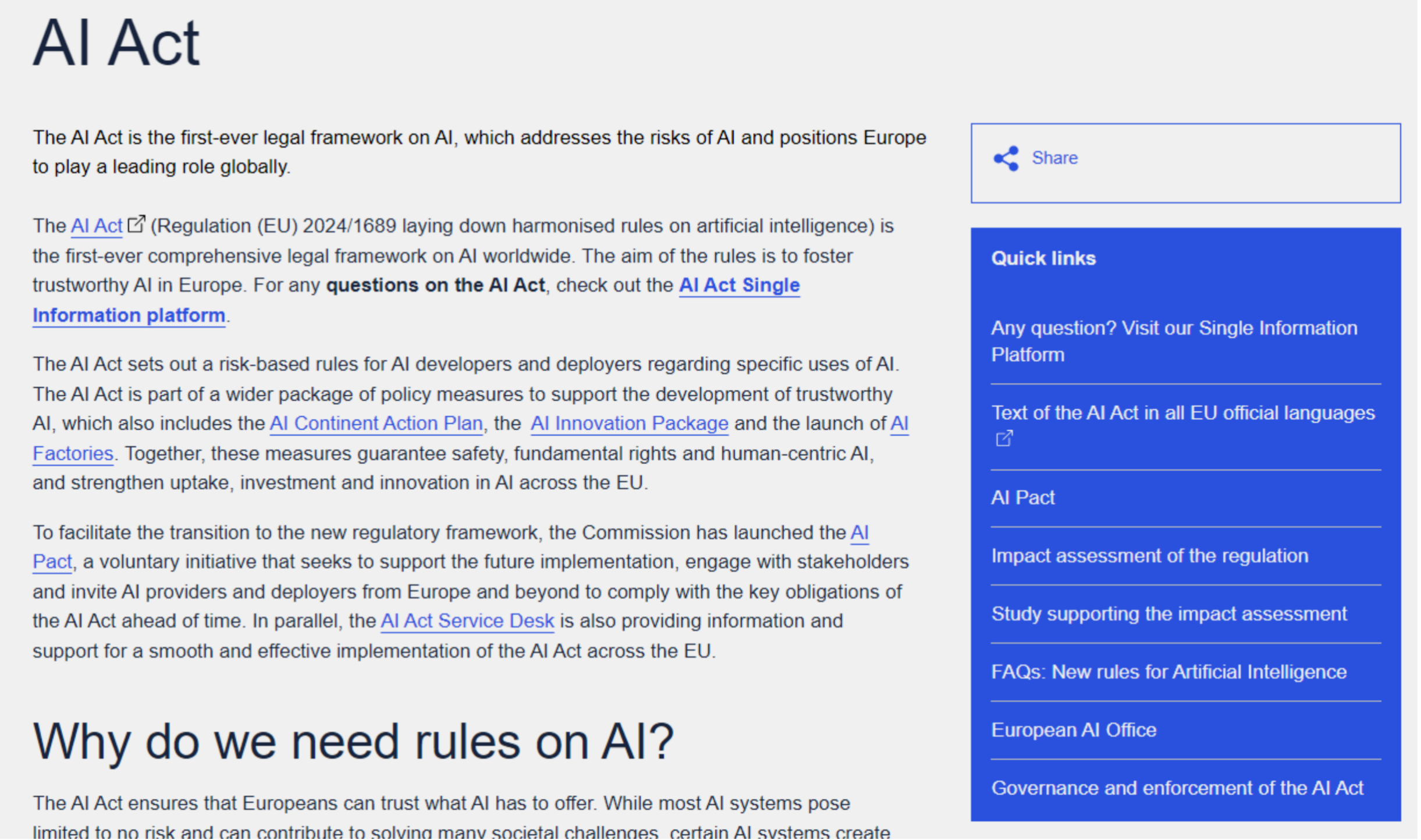Open AI Act Single Information platform link

click(739, 285)
